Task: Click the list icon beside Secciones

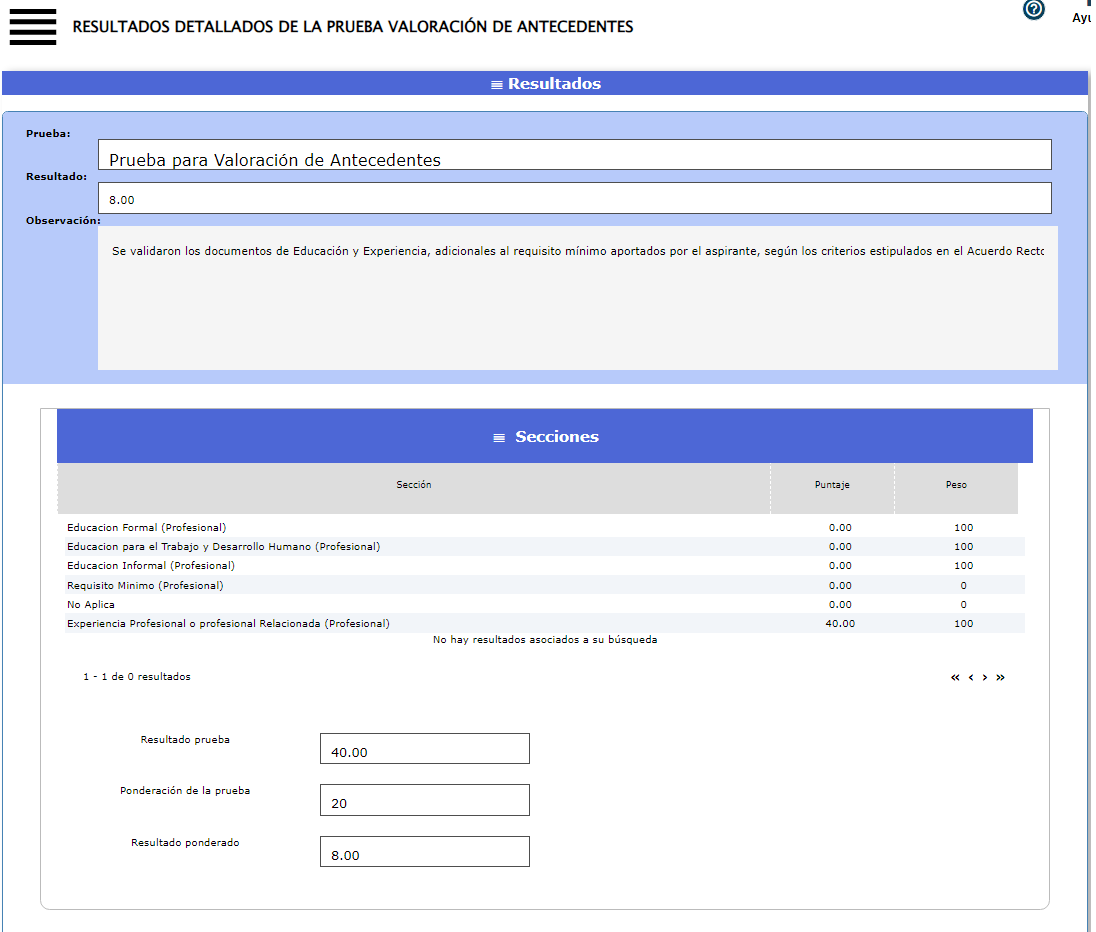Action: (x=499, y=438)
